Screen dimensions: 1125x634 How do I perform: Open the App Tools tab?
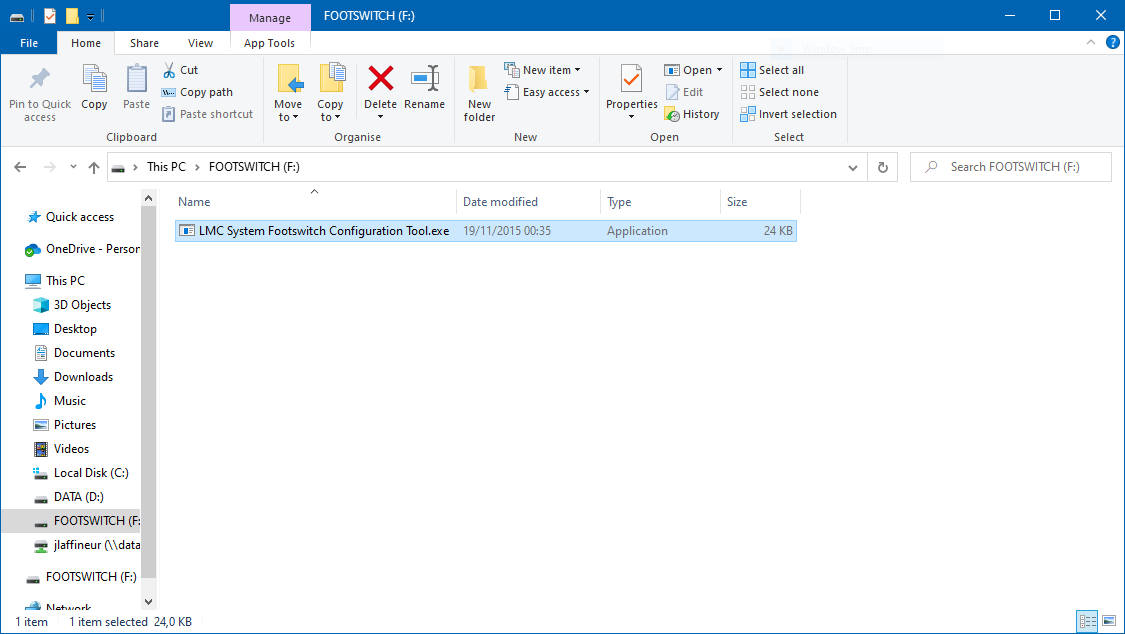click(x=269, y=43)
